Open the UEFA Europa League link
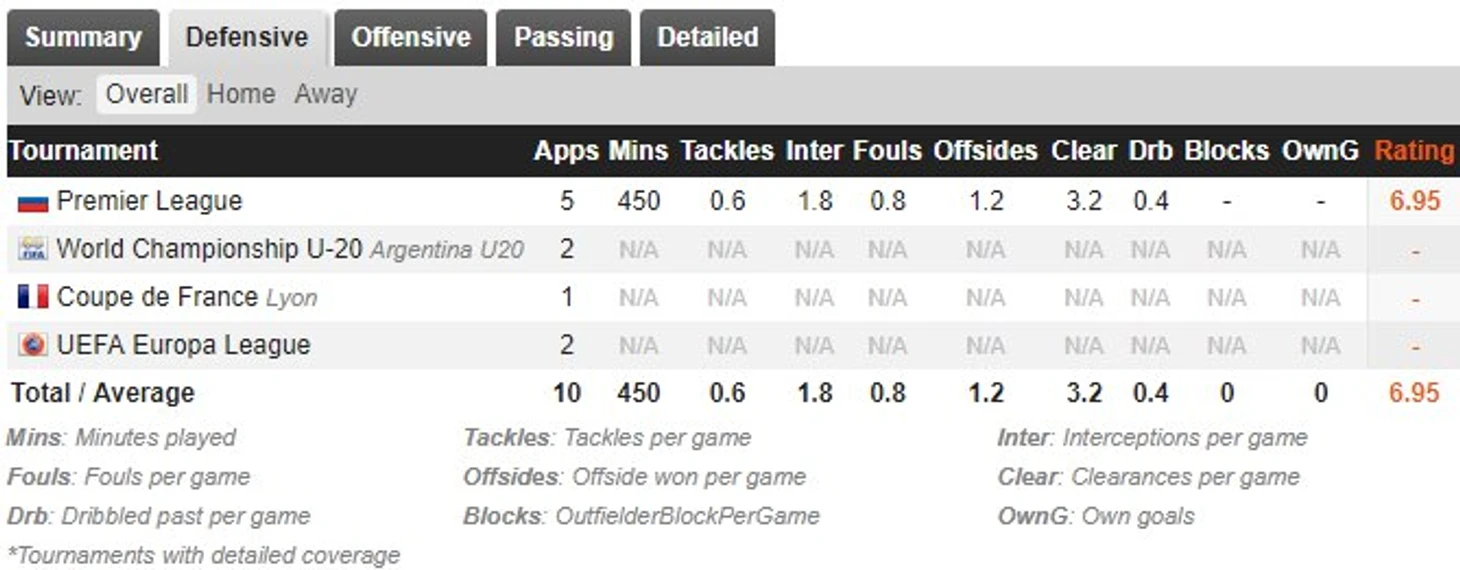The width and height of the screenshot is (1460, 570). [184, 345]
